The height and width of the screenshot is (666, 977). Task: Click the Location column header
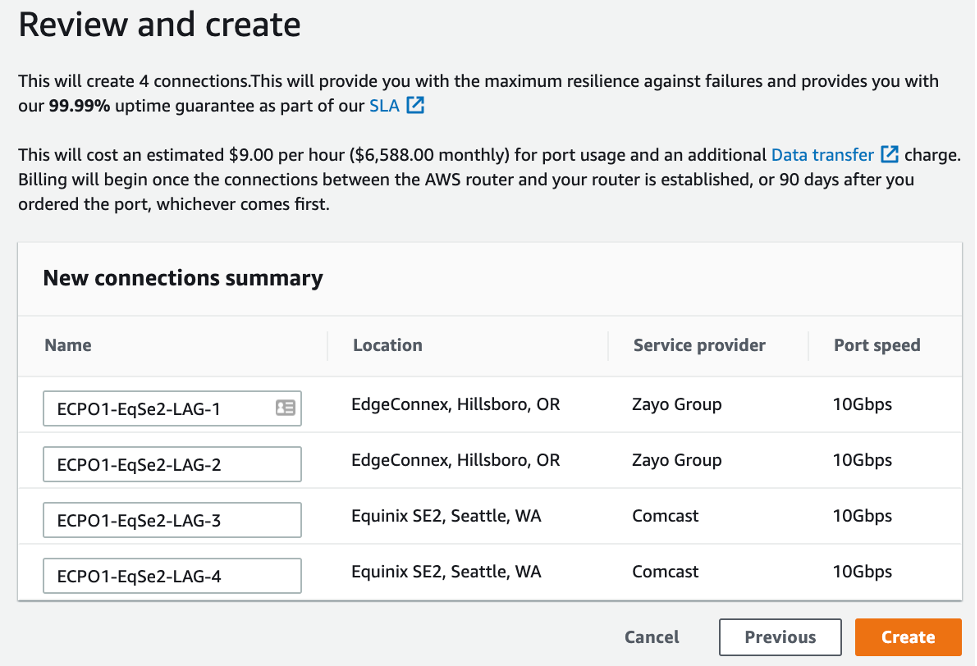tap(388, 345)
